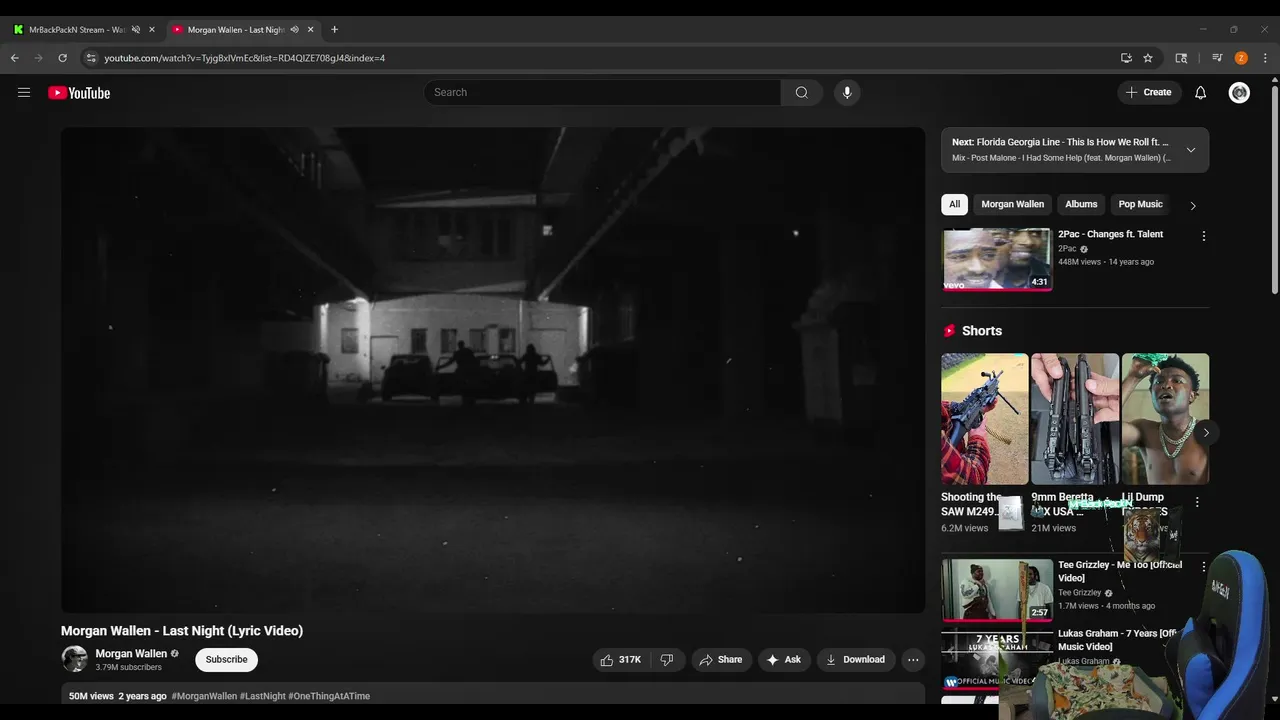Select the Pop Music filter chip
The height and width of the screenshot is (720, 1280).
point(1140,204)
